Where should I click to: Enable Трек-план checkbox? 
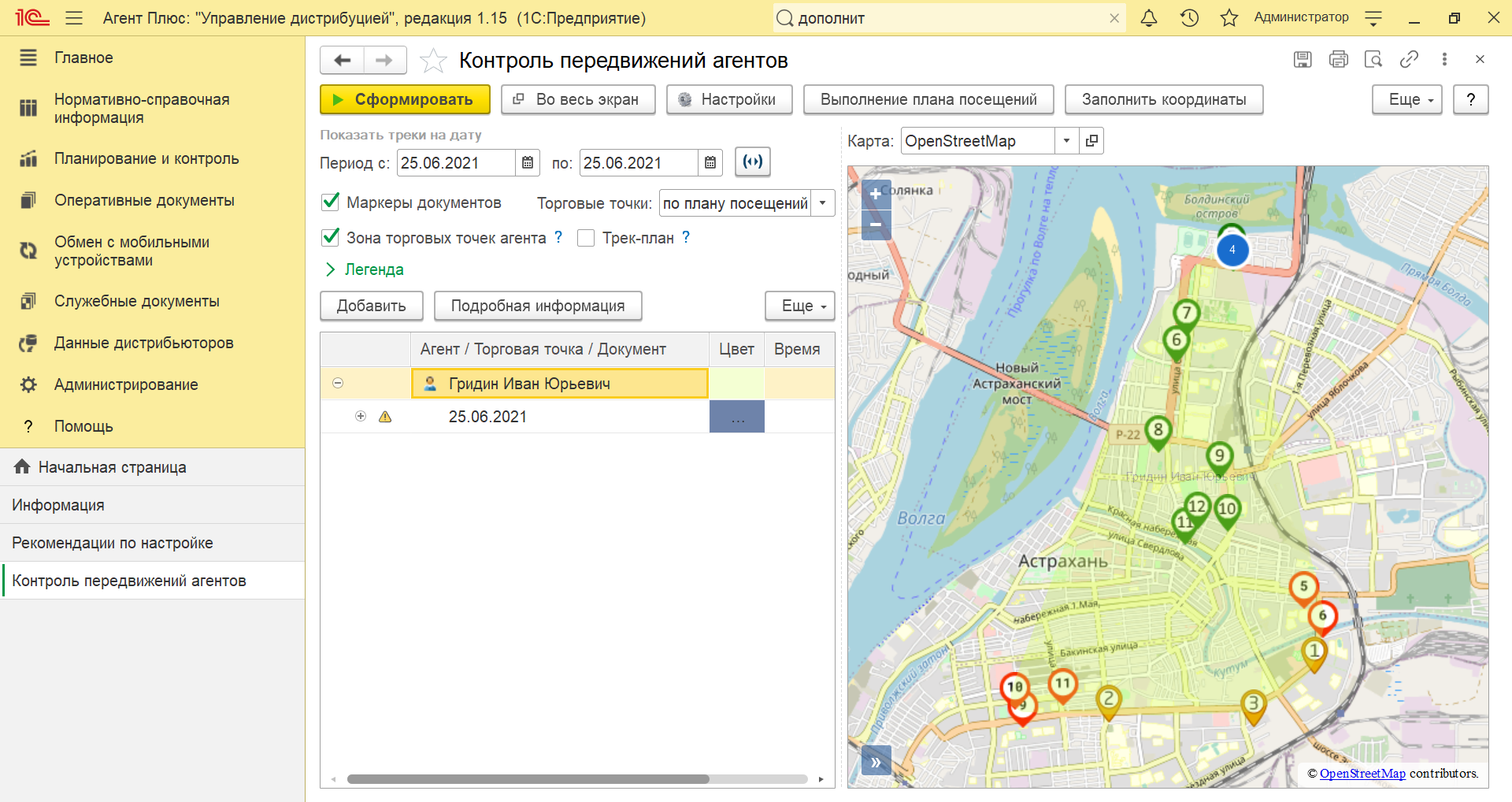pyautogui.click(x=586, y=238)
